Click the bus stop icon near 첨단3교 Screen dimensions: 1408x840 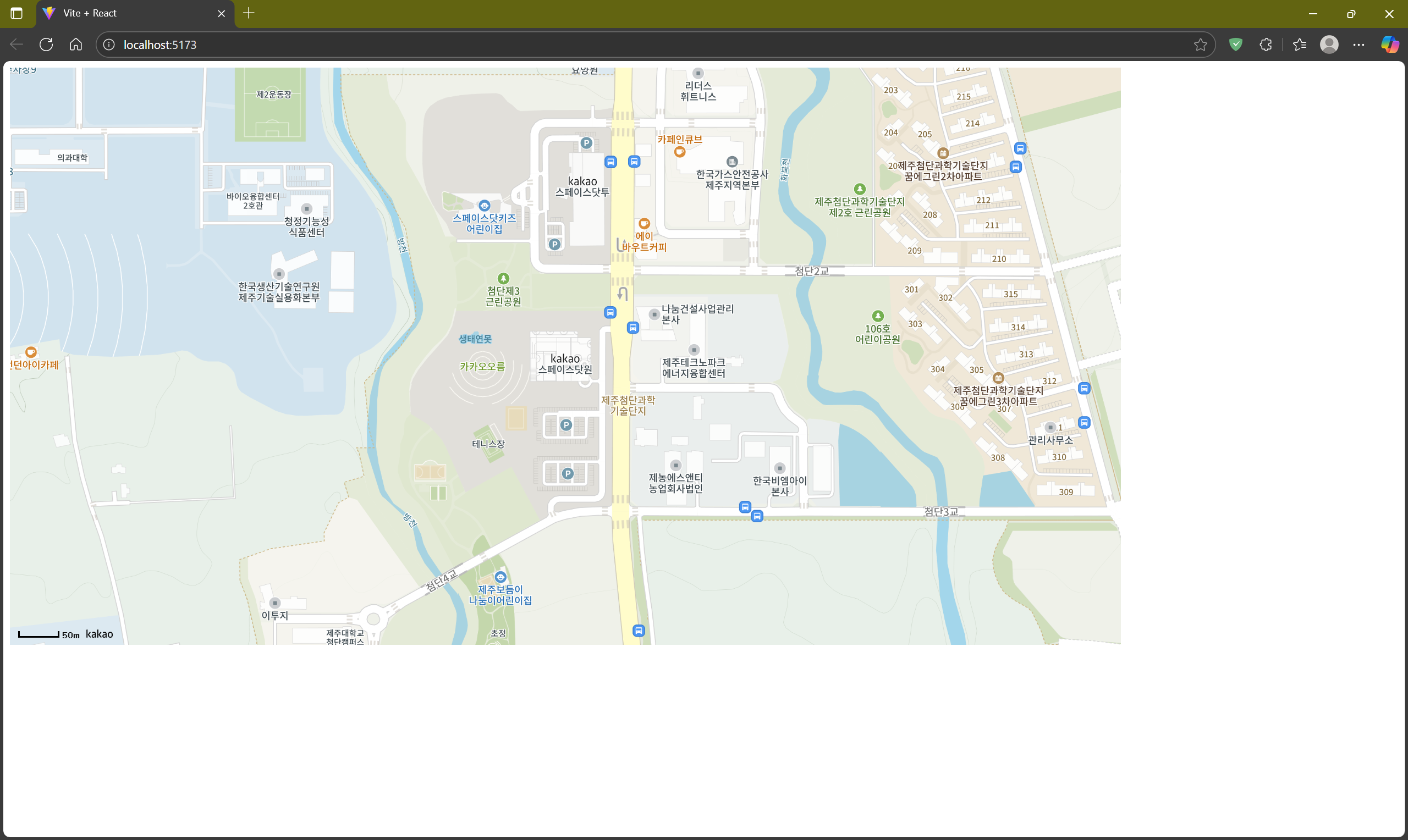pos(757,516)
